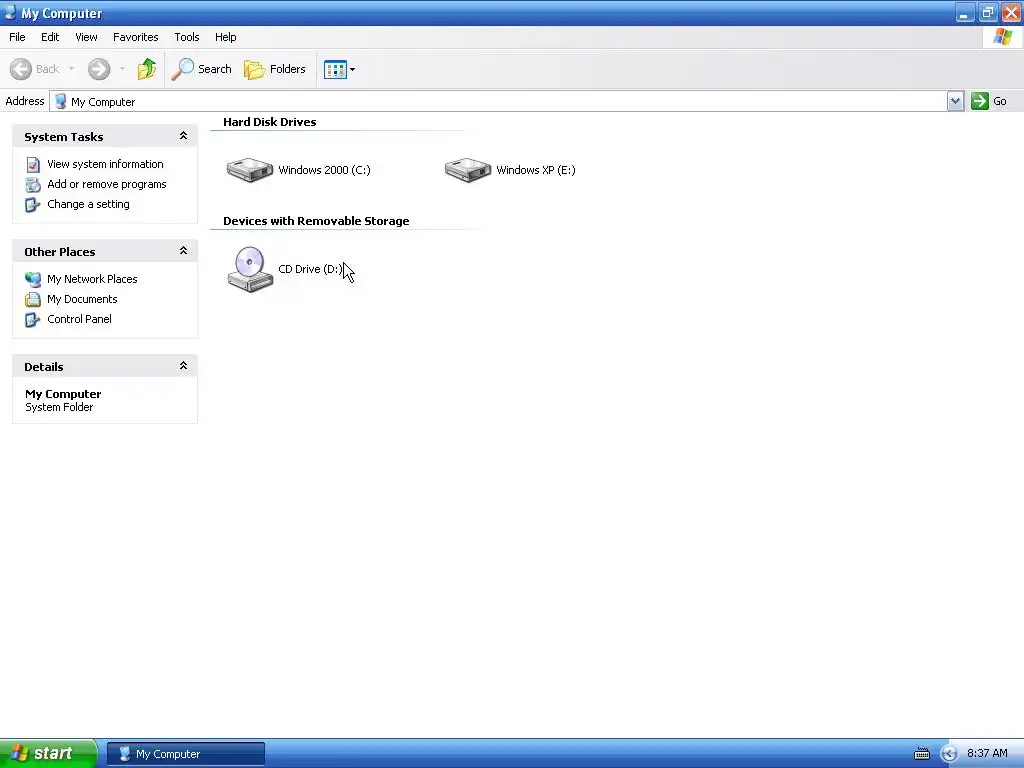1024x768 pixels.
Task: Click the My Network Places icon
Action: tap(33, 280)
